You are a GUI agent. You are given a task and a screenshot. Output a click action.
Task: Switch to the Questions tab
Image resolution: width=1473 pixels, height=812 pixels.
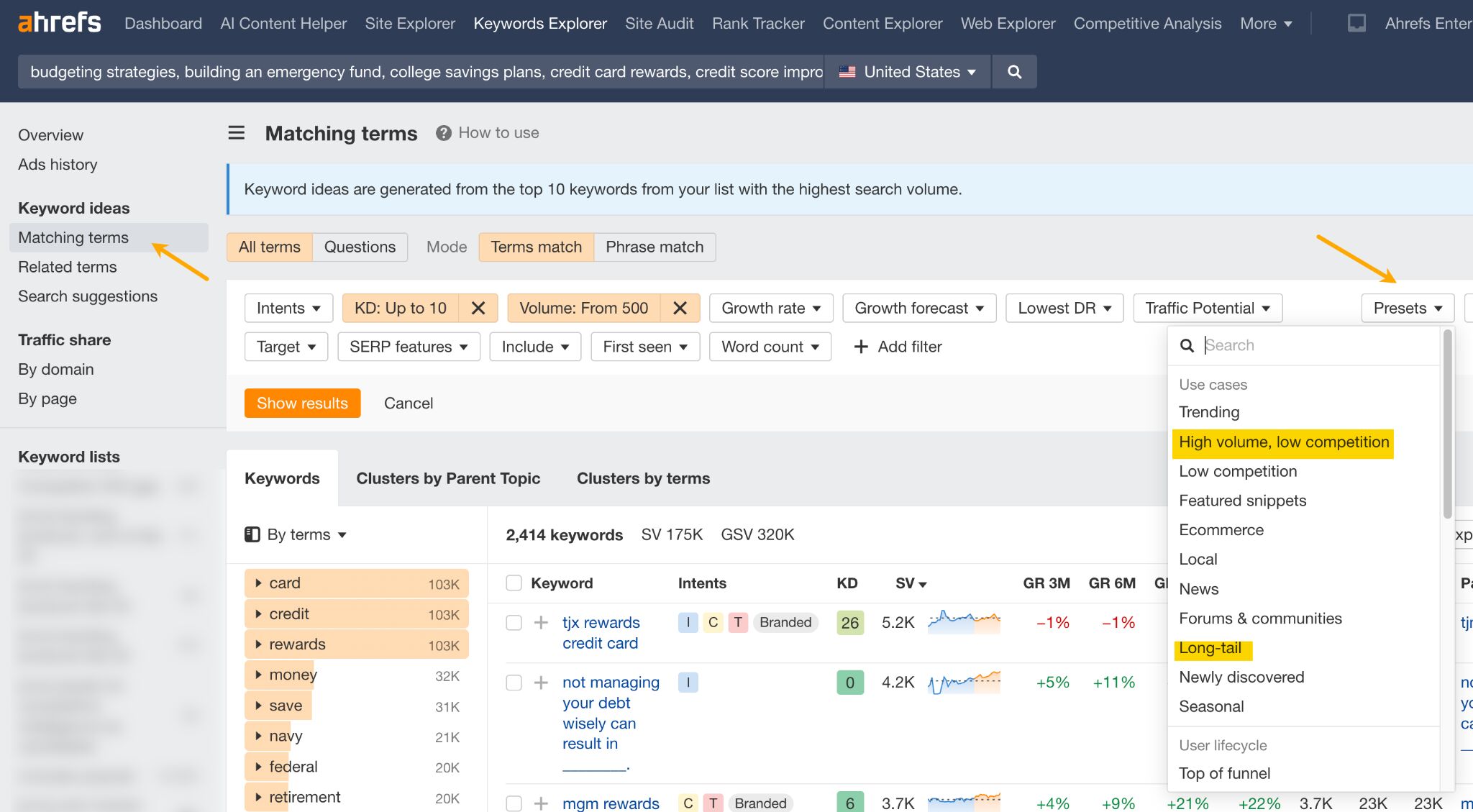tap(360, 247)
